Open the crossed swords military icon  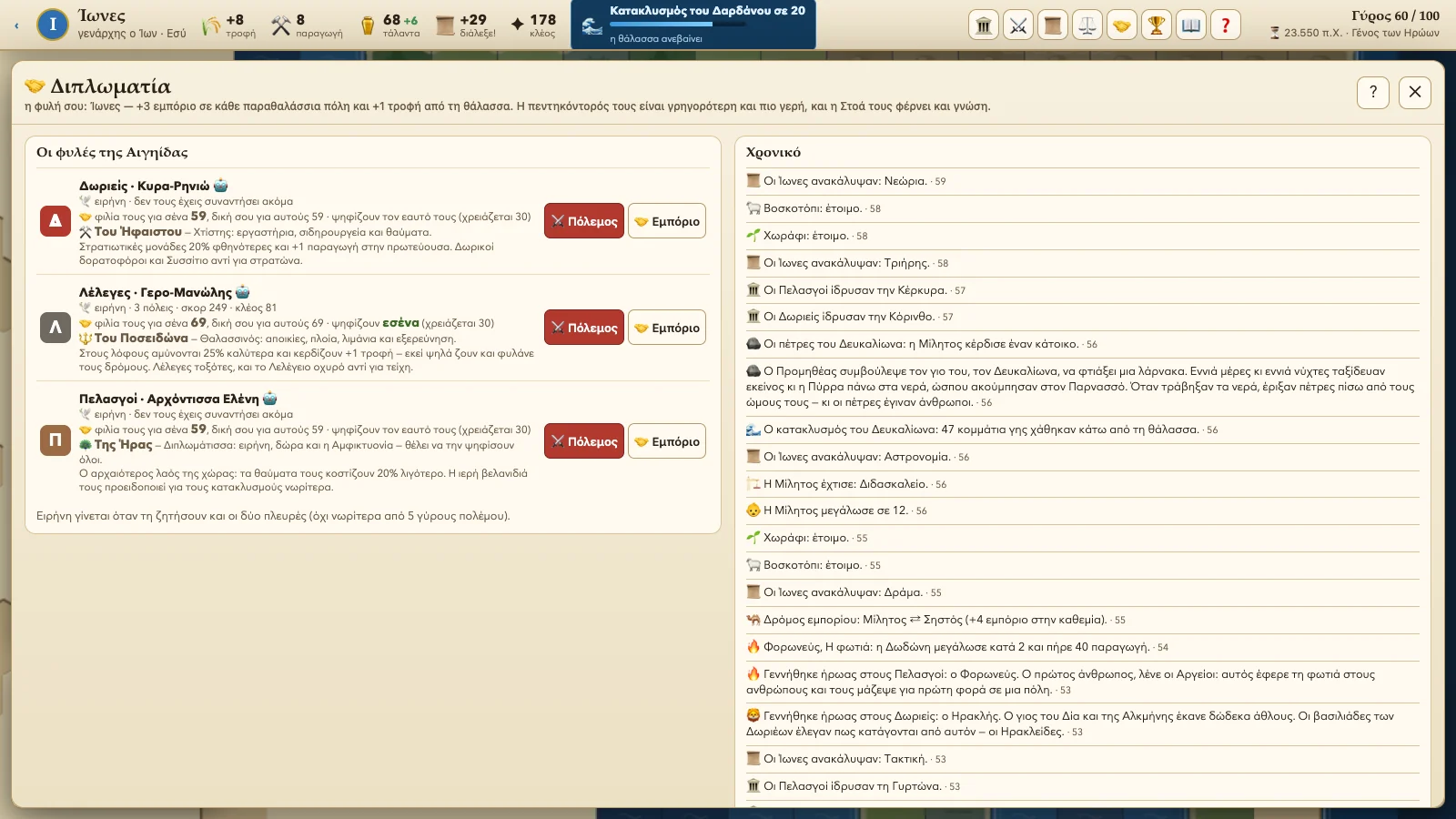tap(1018, 25)
